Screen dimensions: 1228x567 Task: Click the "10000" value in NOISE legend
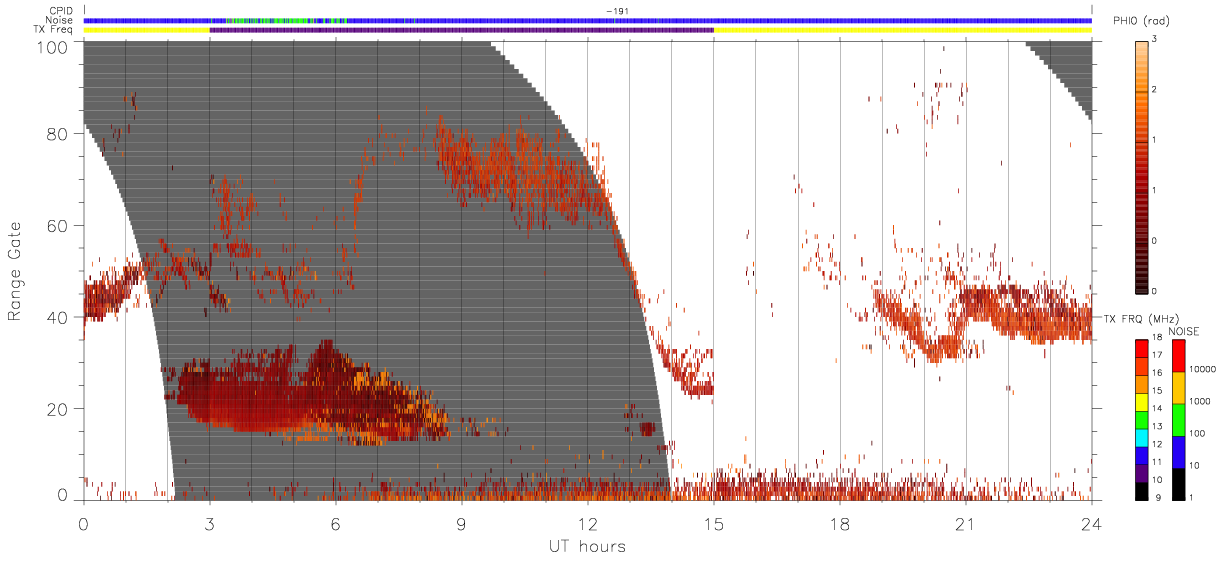pyautogui.click(x=1204, y=370)
